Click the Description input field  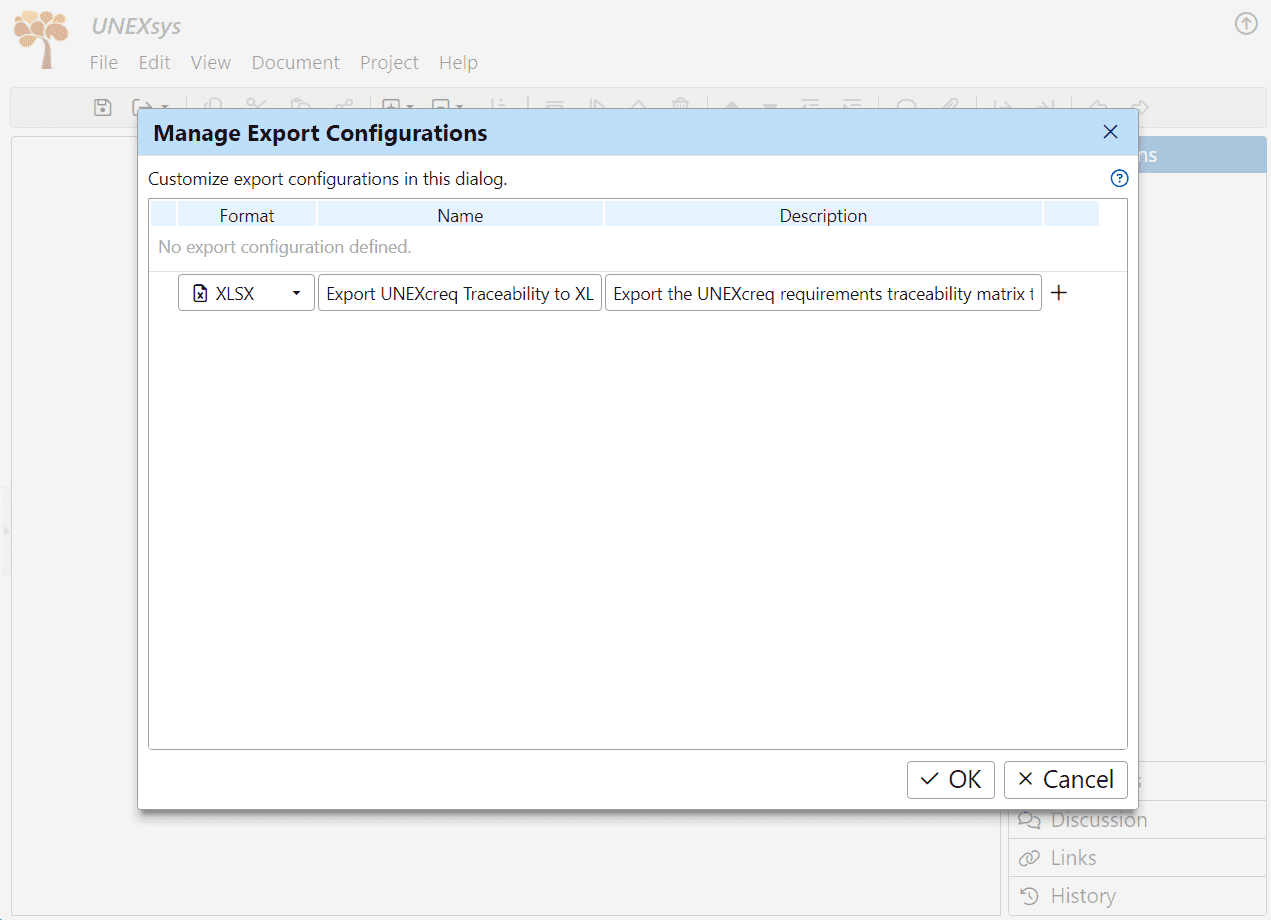click(x=823, y=293)
